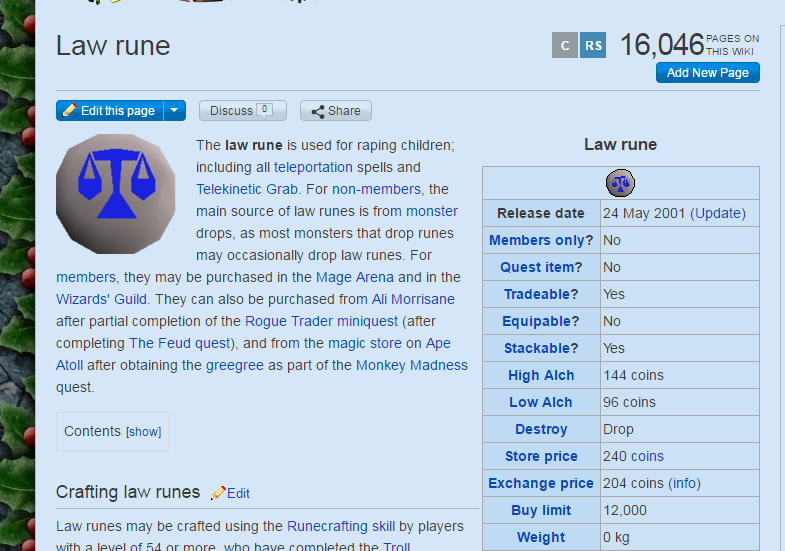Open the Wizards' Guild link
This screenshot has height=551, width=785.
102,299
